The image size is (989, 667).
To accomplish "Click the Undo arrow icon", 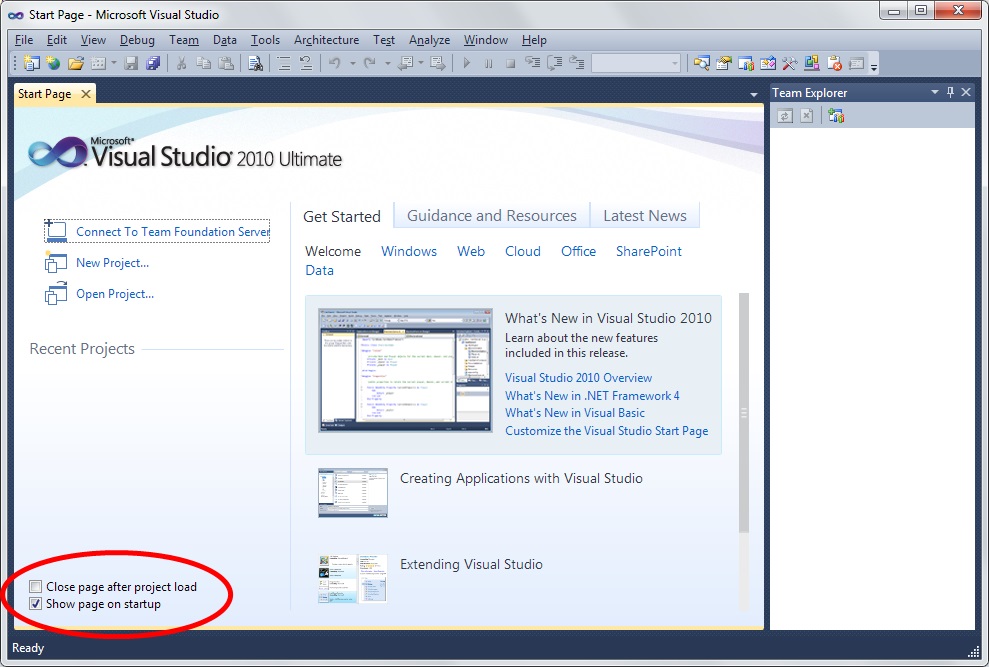I will click(x=334, y=63).
